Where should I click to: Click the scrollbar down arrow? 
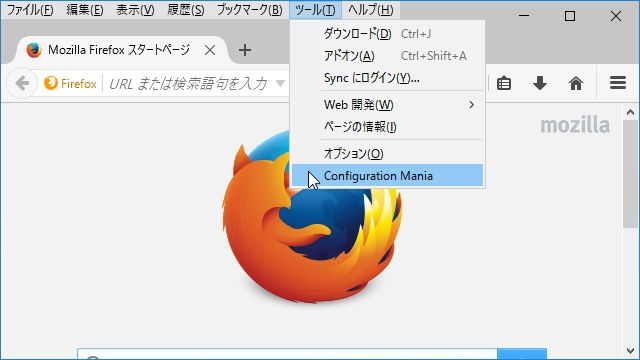(x=630, y=350)
